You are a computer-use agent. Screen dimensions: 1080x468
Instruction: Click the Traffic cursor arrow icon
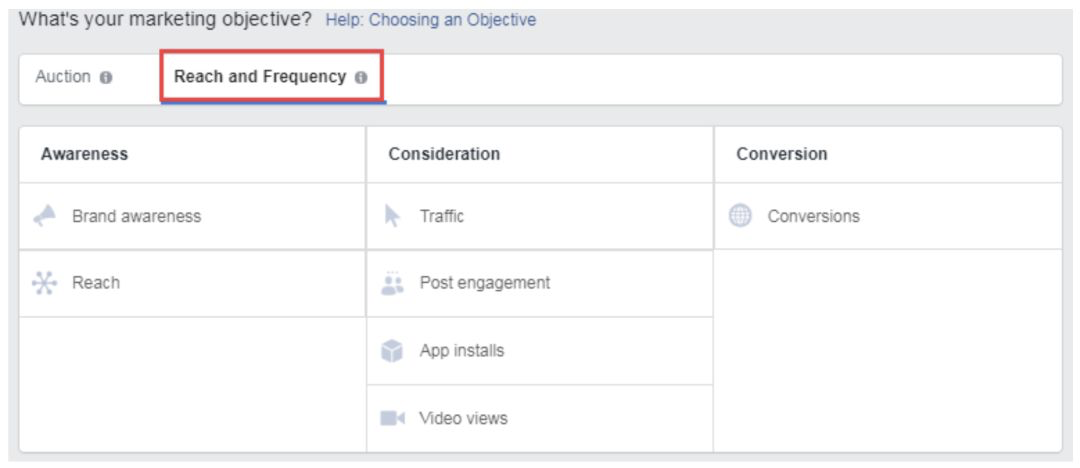click(392, 216)
